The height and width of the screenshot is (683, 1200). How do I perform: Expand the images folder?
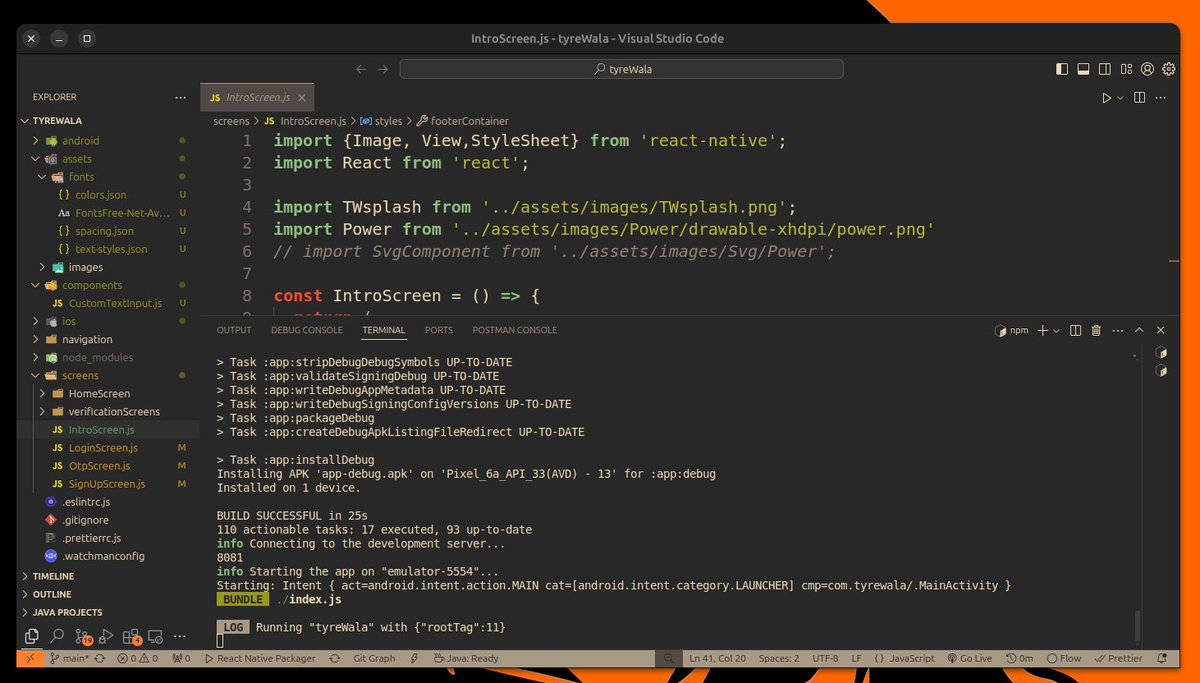point(108,267)
